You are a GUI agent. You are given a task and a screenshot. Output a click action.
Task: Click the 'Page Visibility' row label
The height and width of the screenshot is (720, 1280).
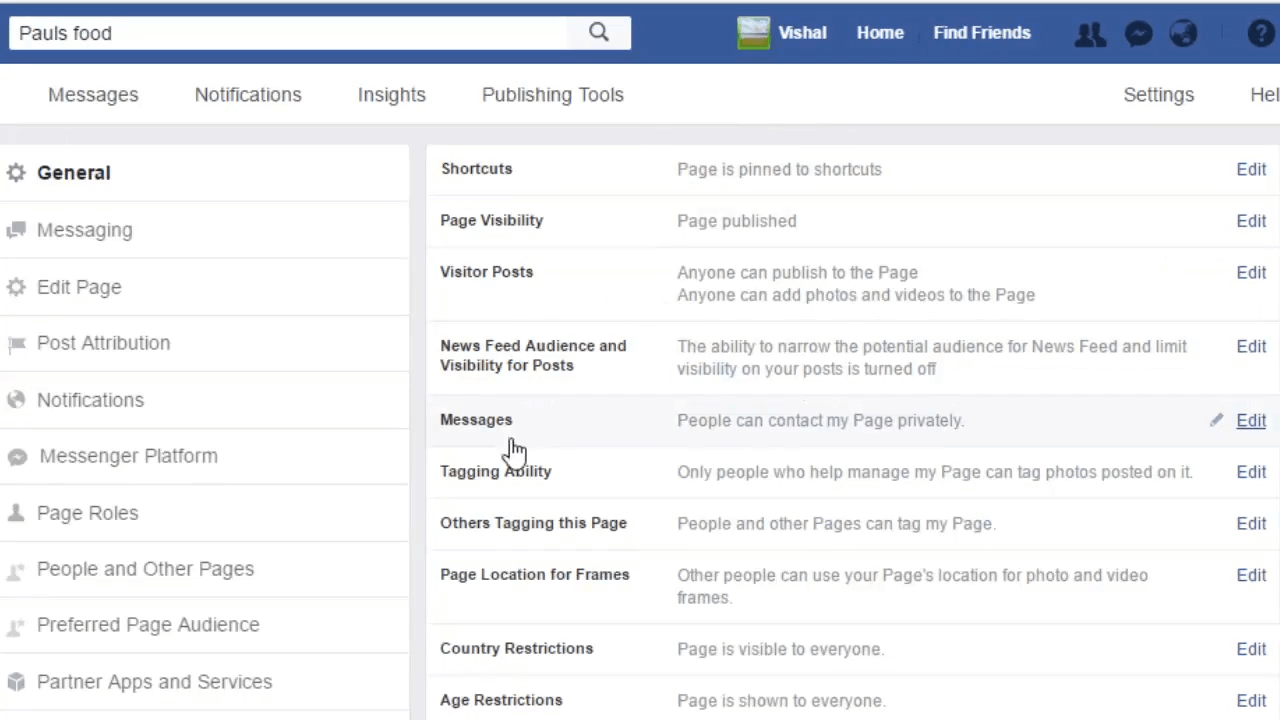tap(491, 221)
